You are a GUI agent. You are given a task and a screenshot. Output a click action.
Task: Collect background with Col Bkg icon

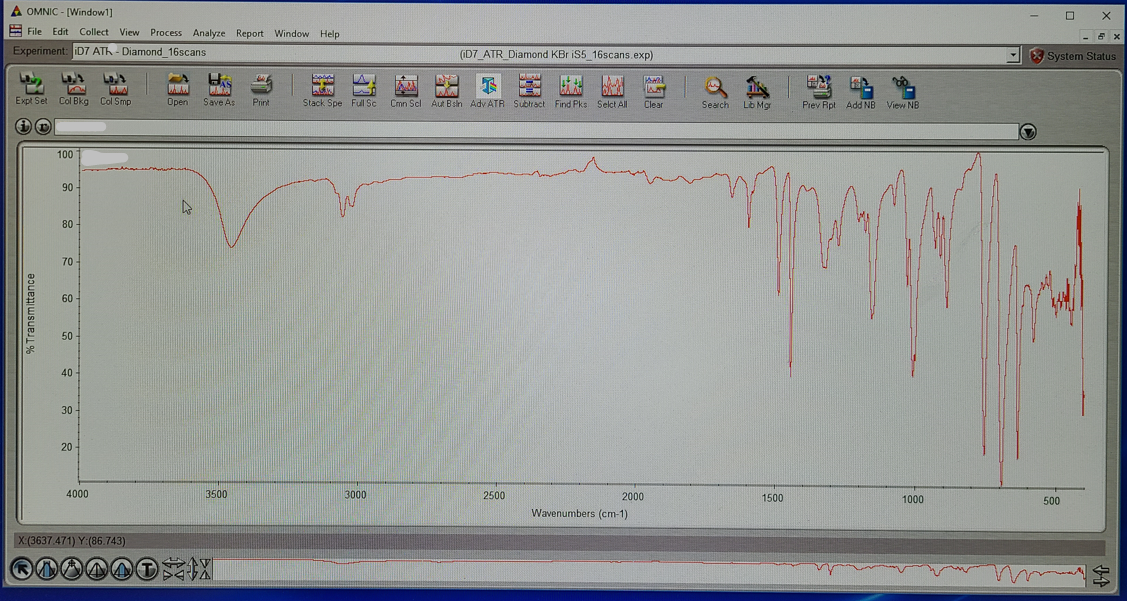click(x=73, y=89)
